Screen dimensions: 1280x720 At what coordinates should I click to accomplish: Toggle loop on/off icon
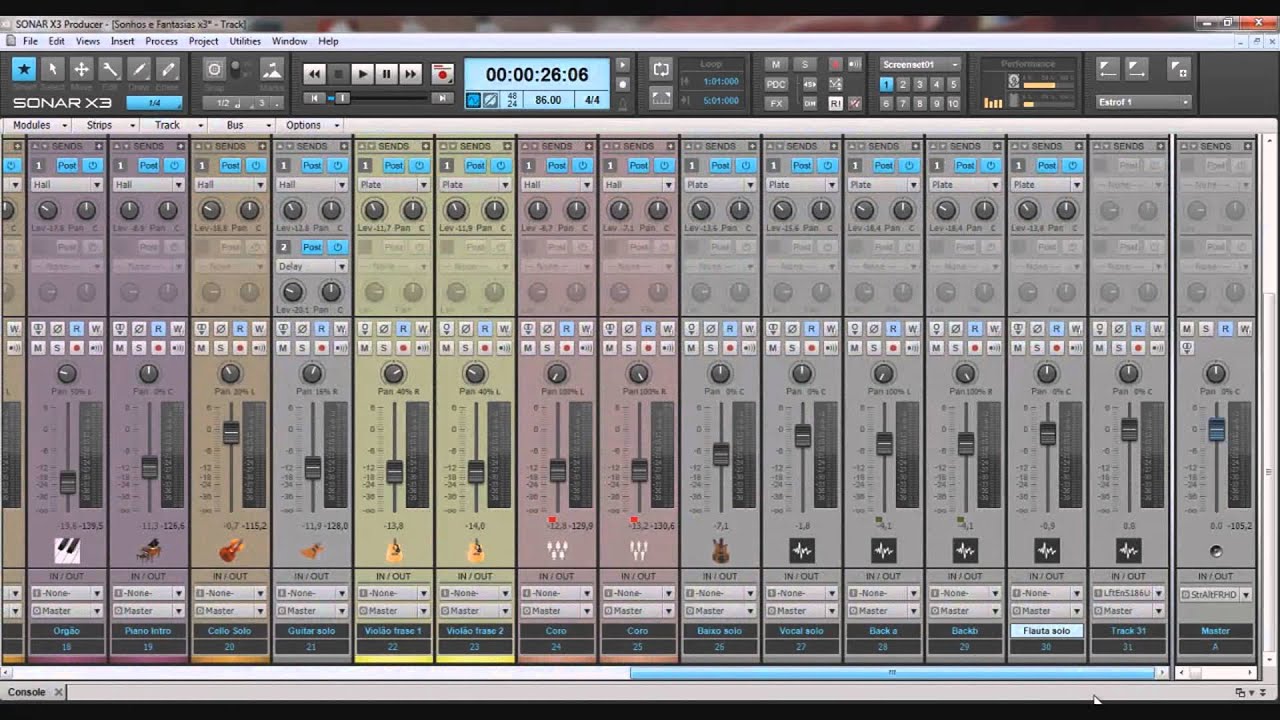661,69
